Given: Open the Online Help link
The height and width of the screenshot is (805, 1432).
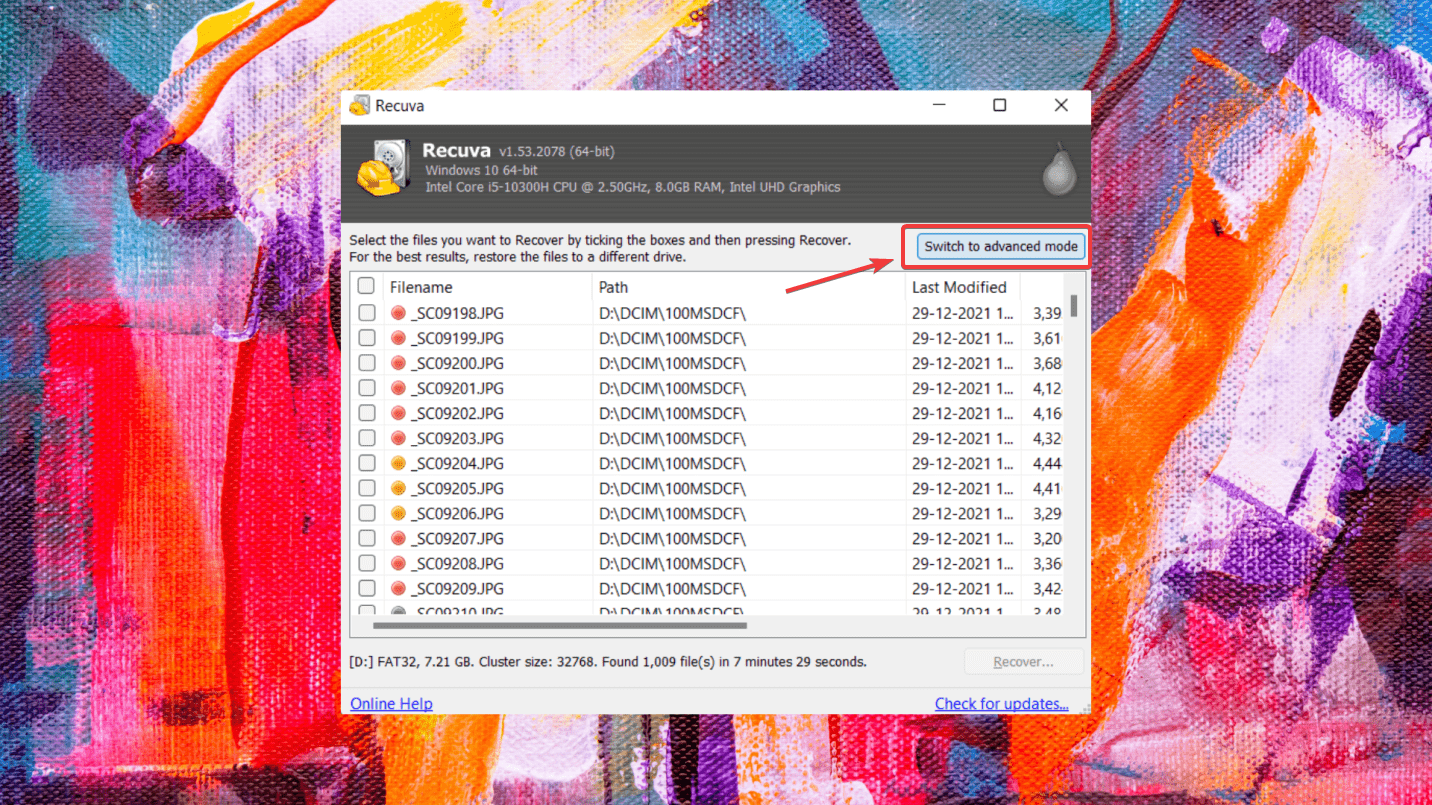Looking at the screenshot, I should pyautogui.click(x=391, y=704).
